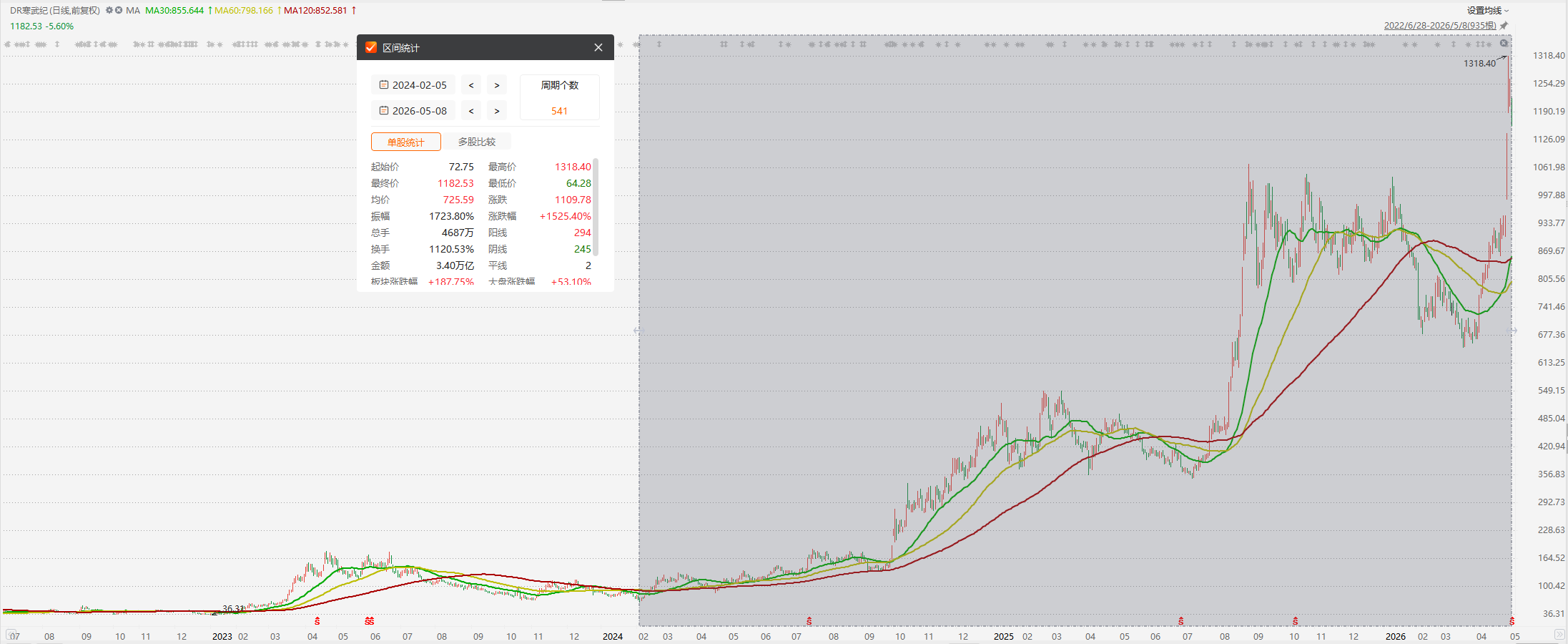1568x644 pixels.
Task: Click the red S marker at chart bottom right
Action: coord(1512,621)
